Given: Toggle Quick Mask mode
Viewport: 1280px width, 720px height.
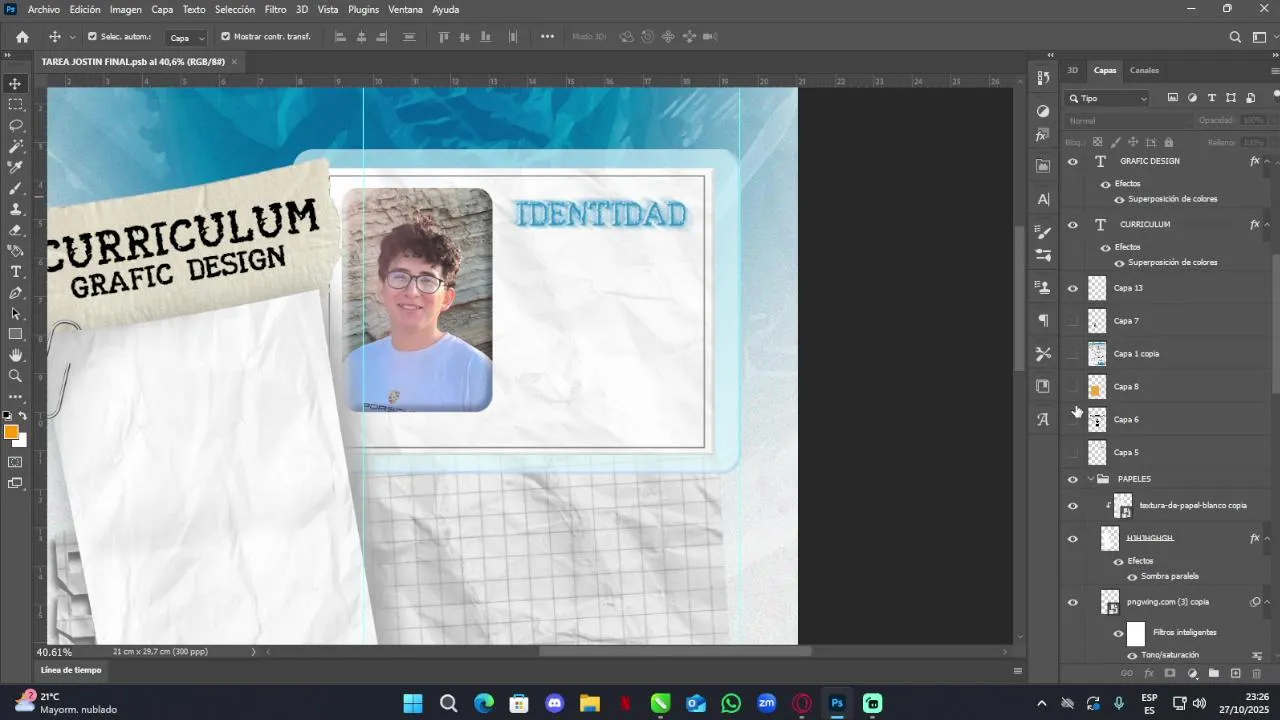Looking at the screenshot, I should (15, 462).
